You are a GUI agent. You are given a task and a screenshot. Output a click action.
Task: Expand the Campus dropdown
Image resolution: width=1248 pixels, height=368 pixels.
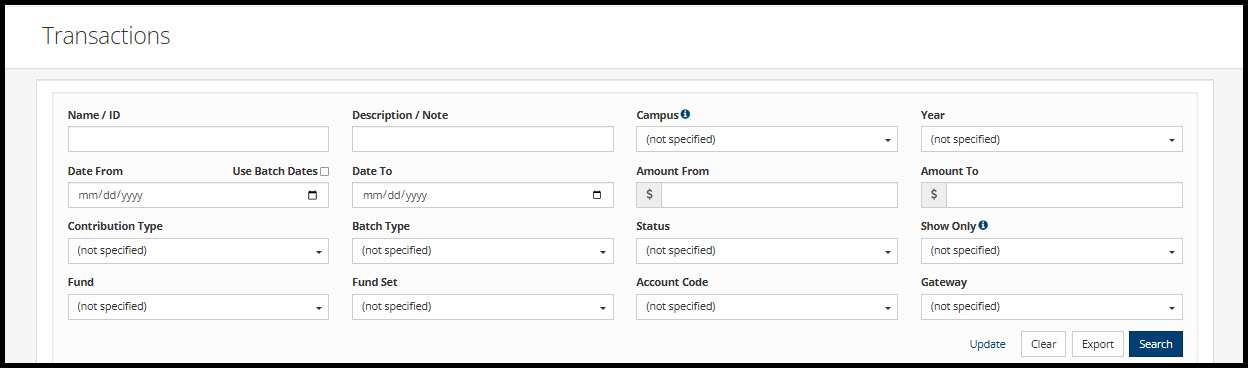point(767,139)
